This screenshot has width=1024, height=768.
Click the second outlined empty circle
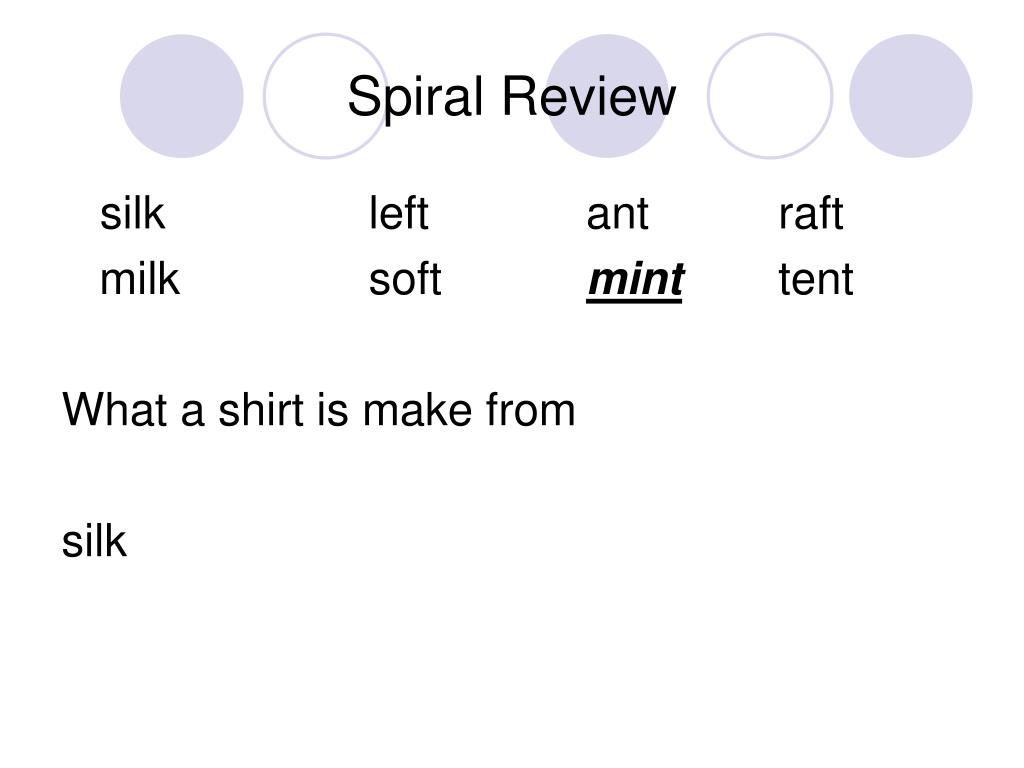coord(770,96)
